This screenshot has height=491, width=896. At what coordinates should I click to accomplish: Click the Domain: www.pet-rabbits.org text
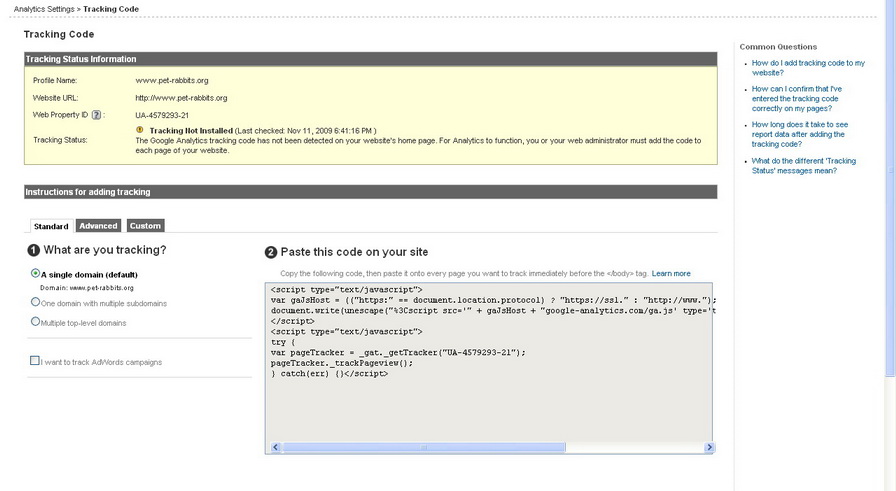click(87, 288)
